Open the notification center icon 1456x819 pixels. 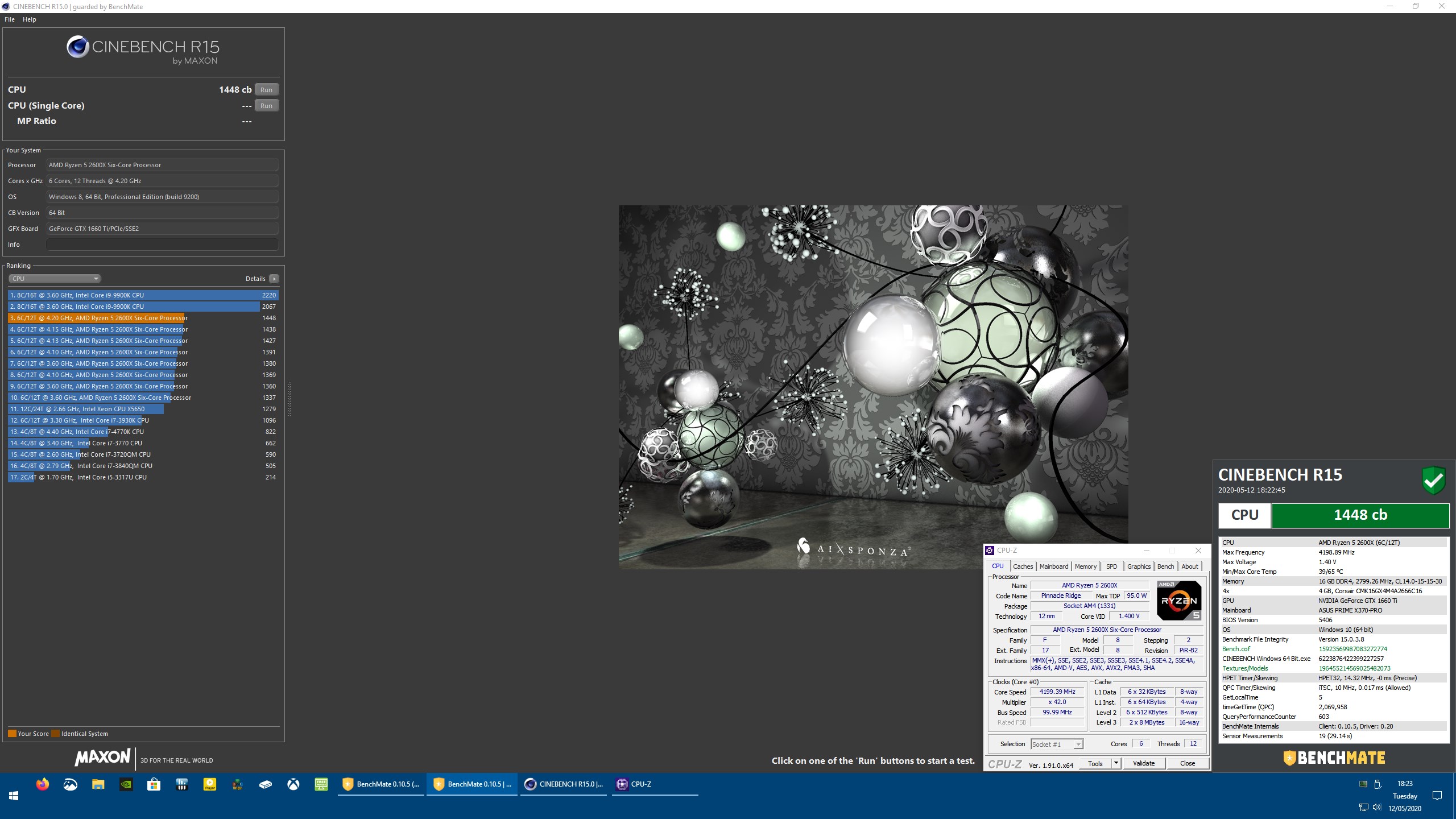[x=1437, y=795]
